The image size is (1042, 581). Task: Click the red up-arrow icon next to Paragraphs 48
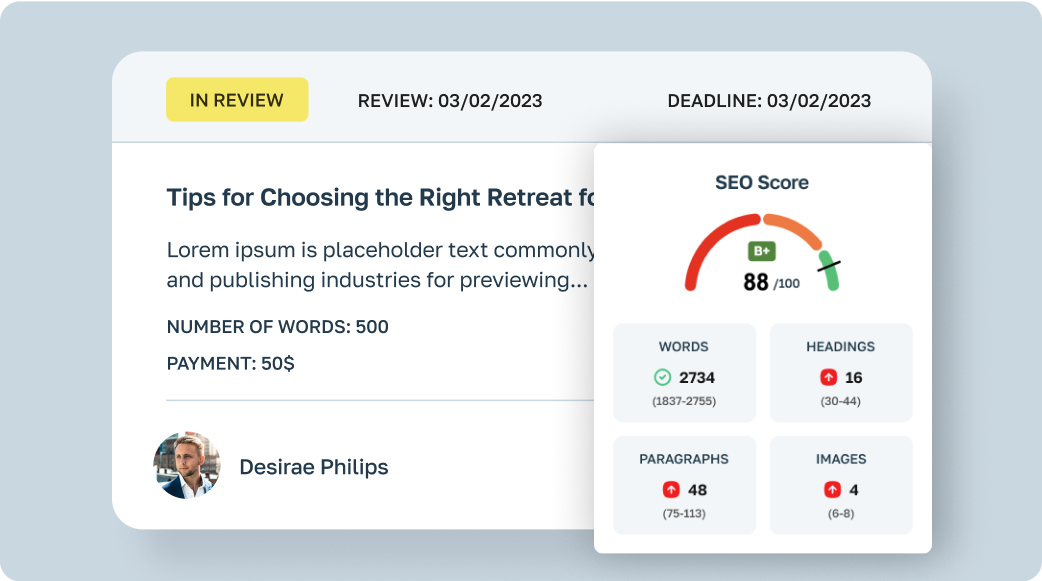671,490
